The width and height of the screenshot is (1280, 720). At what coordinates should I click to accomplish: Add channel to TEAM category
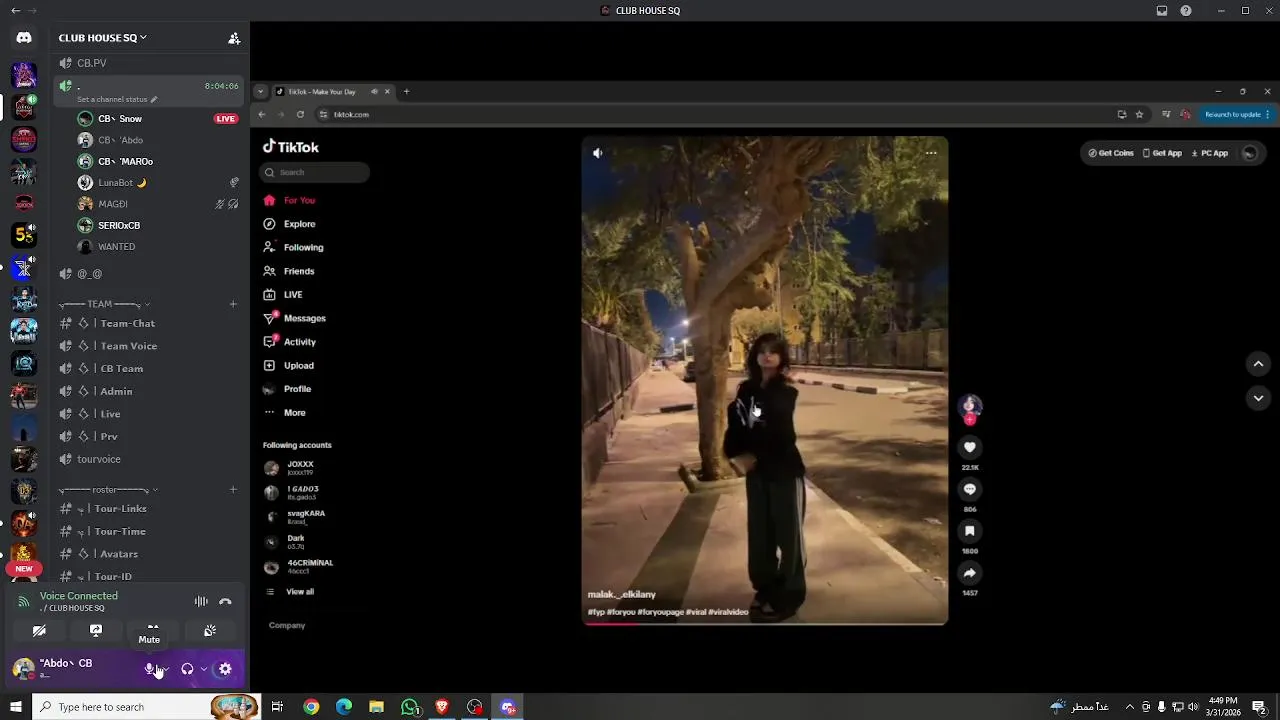[x=233, y=304]
